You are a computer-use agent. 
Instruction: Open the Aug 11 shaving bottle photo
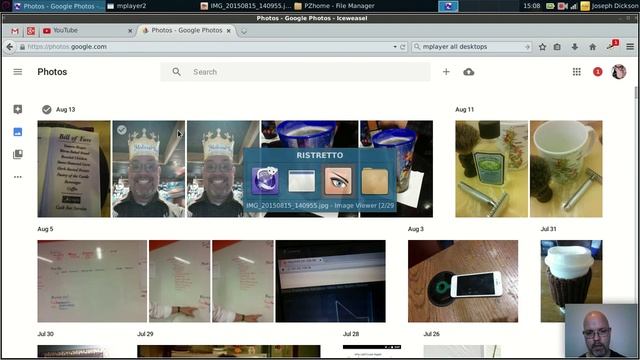click(x=491, y=169)
